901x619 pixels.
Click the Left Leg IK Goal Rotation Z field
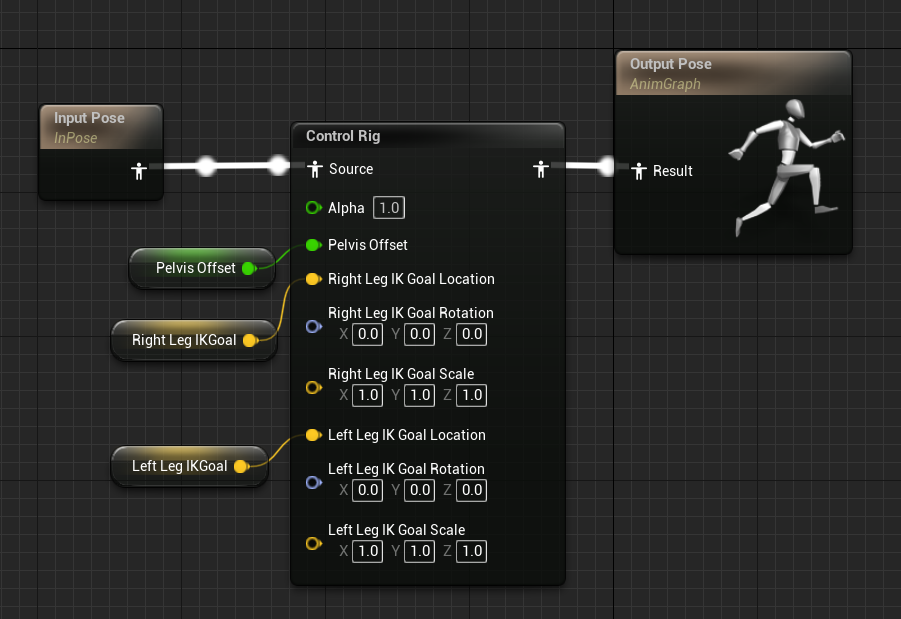click(472, 490)
